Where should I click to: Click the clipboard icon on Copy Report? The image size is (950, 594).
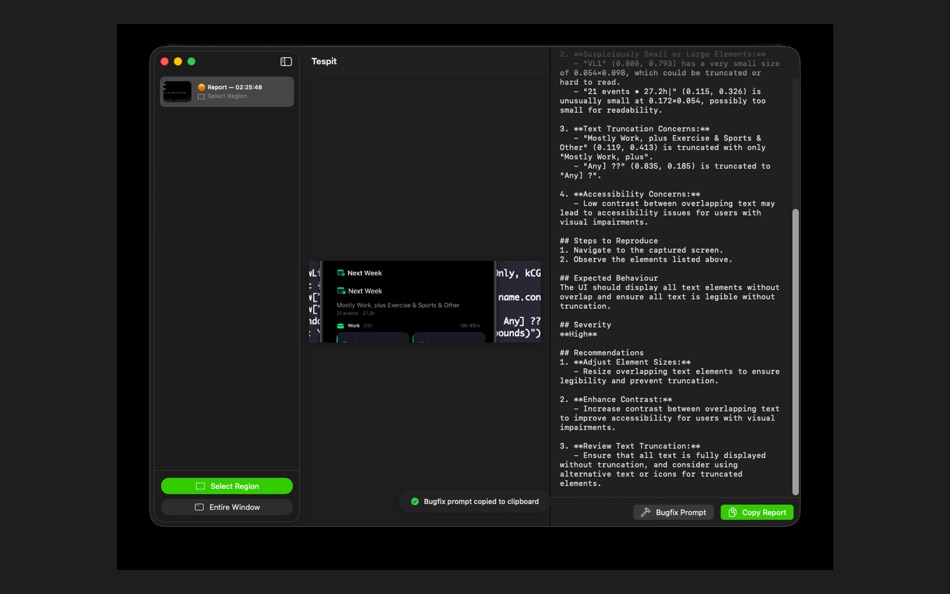click(732, 512)
